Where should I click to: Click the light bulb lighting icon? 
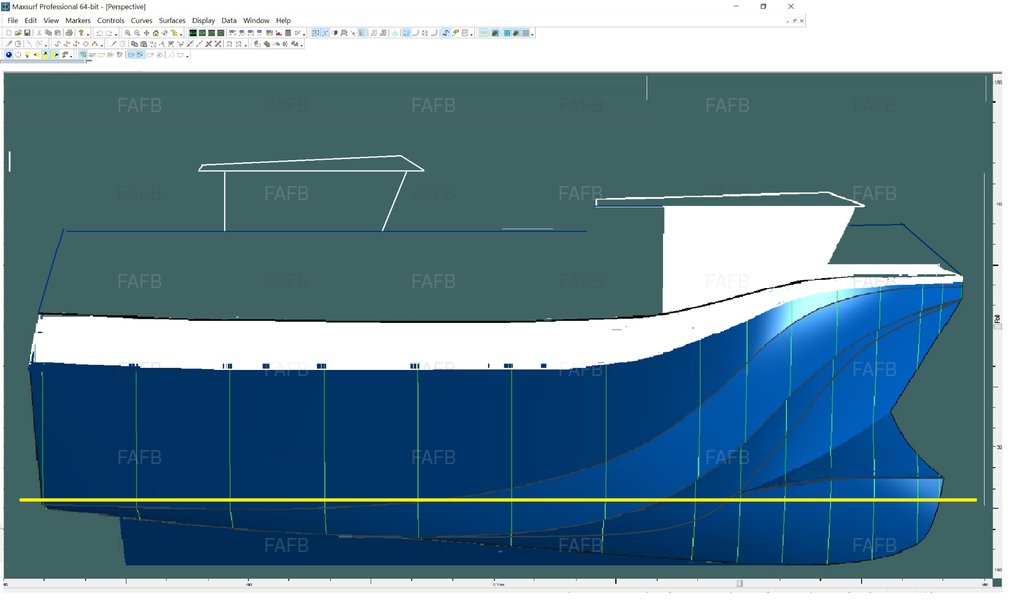(27, 55)
